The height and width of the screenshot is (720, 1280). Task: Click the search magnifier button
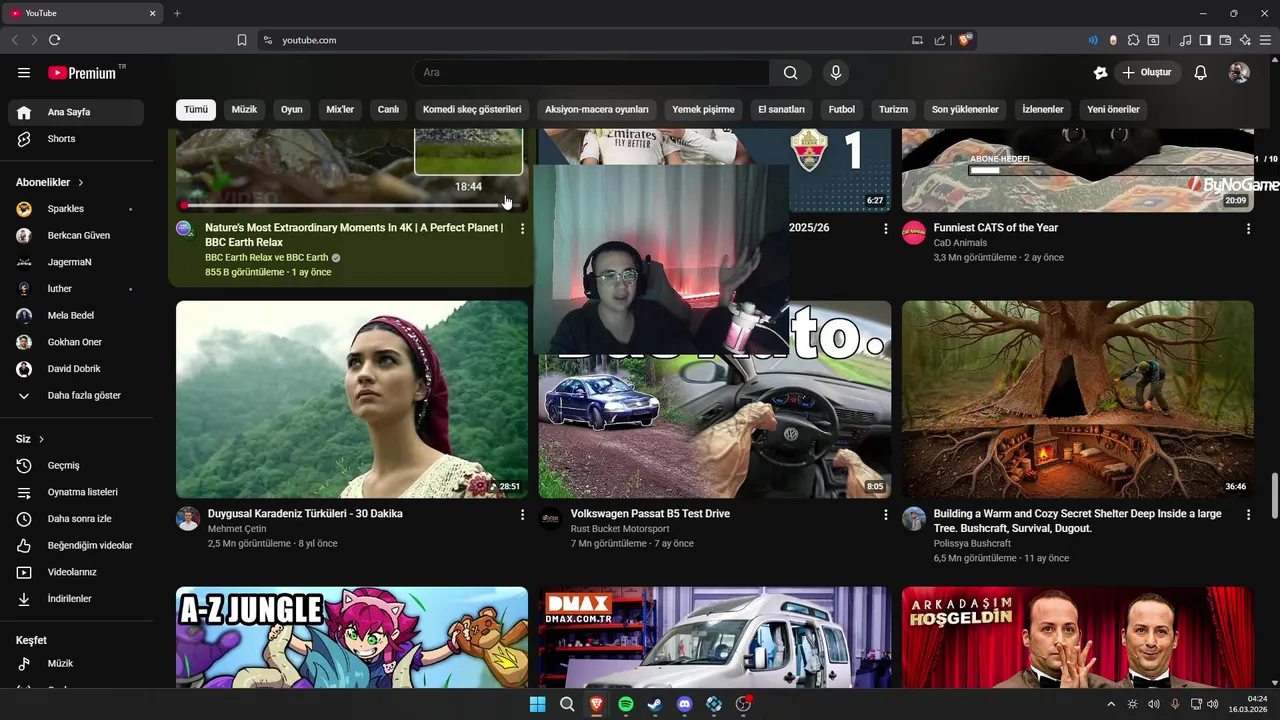(790, 73)
